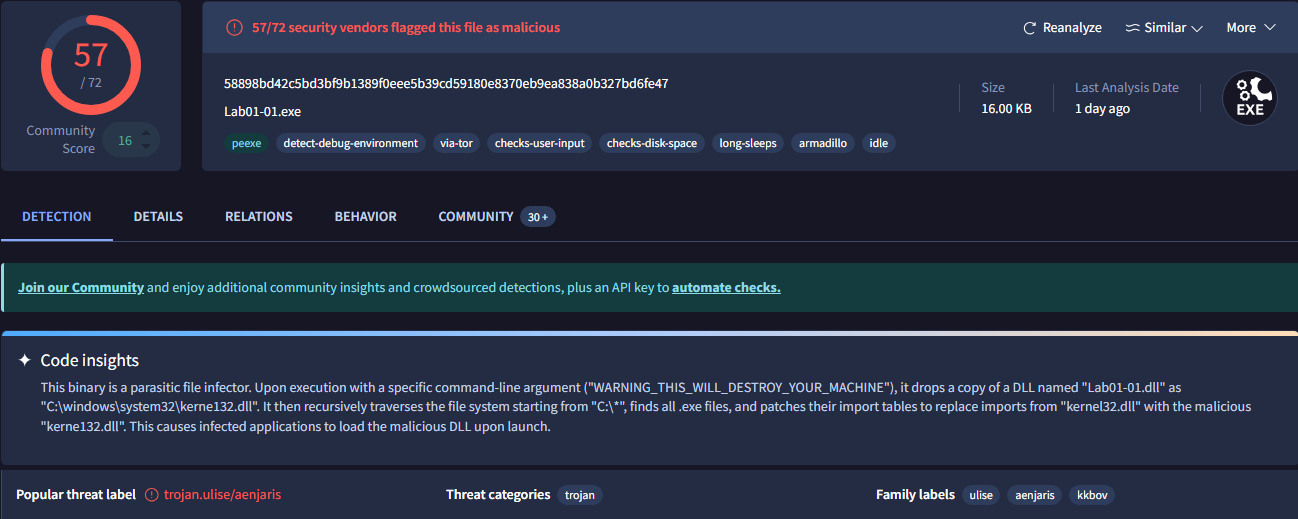
Task: Click the threat label warning icon
Action: click(x=152, y=495)
